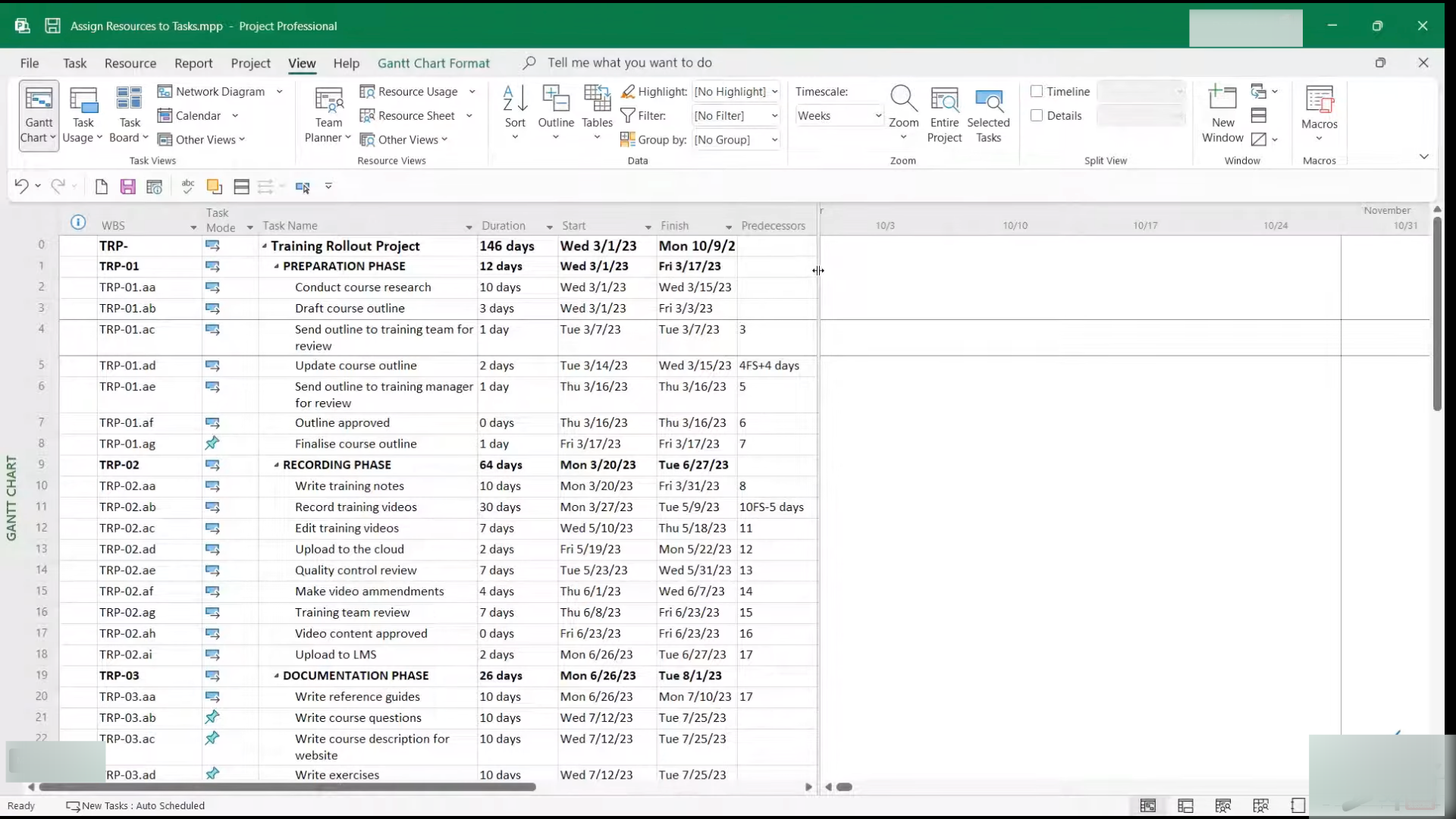1456x819 pixels.
Task: Open the Gantt Chart Format tab
Action: [x=433, y=63]
